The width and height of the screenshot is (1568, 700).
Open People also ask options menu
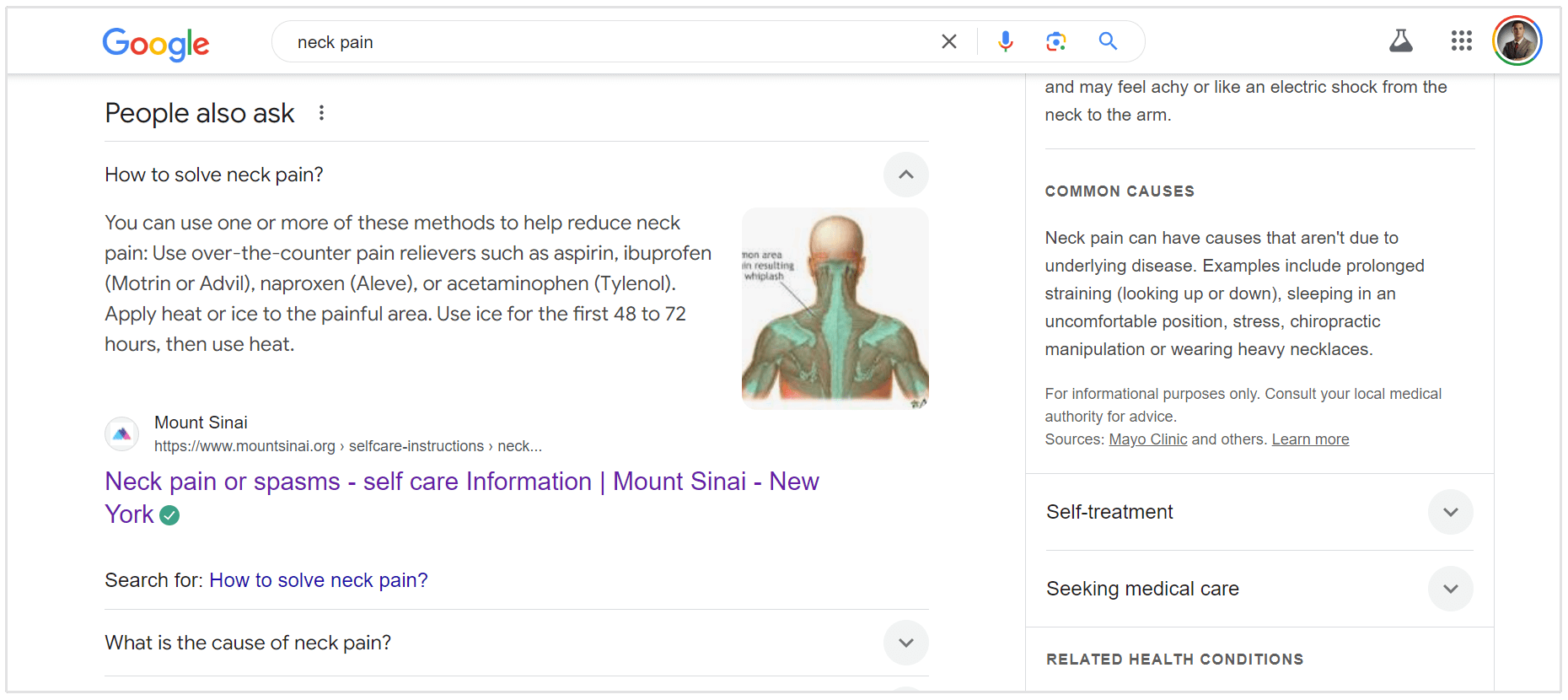coord(321,113)
